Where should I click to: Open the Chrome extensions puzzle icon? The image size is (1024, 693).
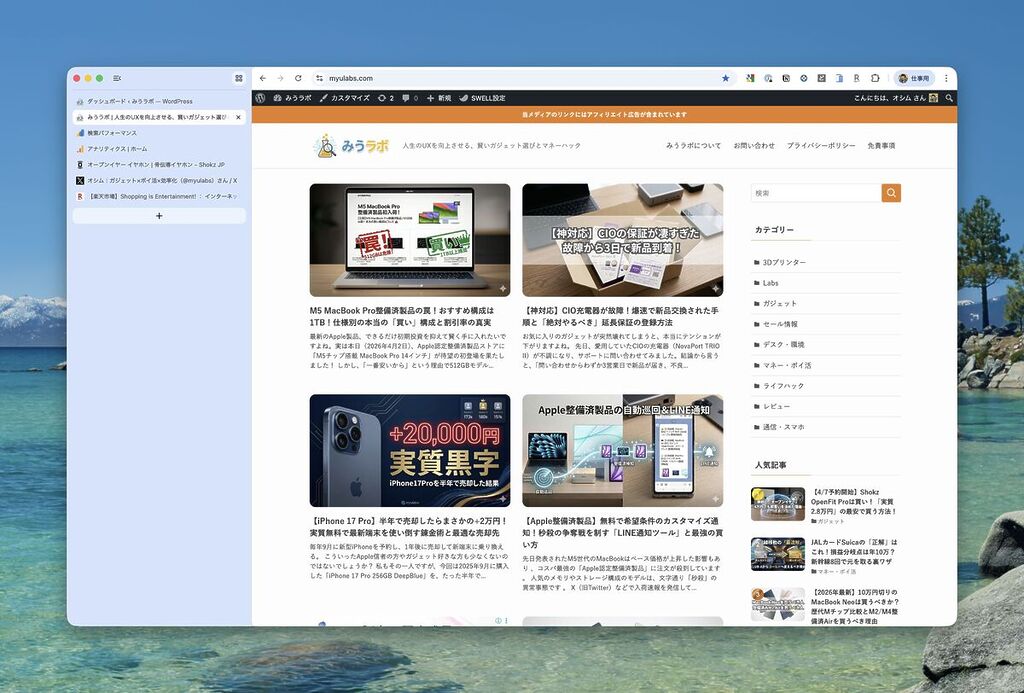(x=875, y=78)
